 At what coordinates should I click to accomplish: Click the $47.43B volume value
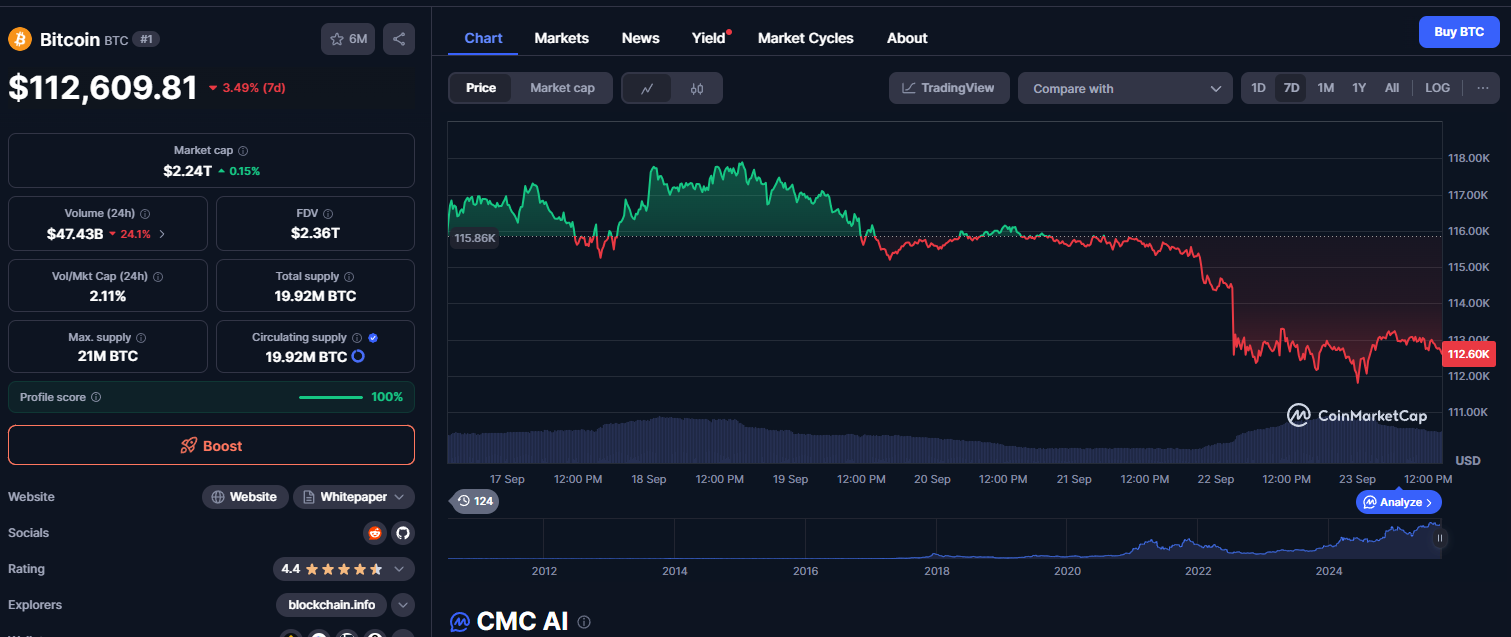(x=75, y=234)
